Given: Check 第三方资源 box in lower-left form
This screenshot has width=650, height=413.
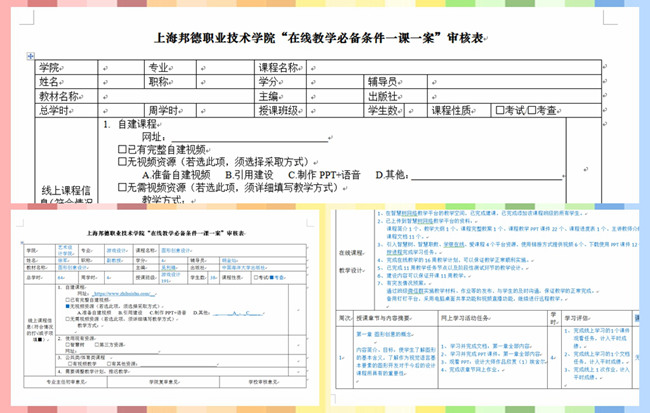Looking at the screenshot, I should coord(97,345).
